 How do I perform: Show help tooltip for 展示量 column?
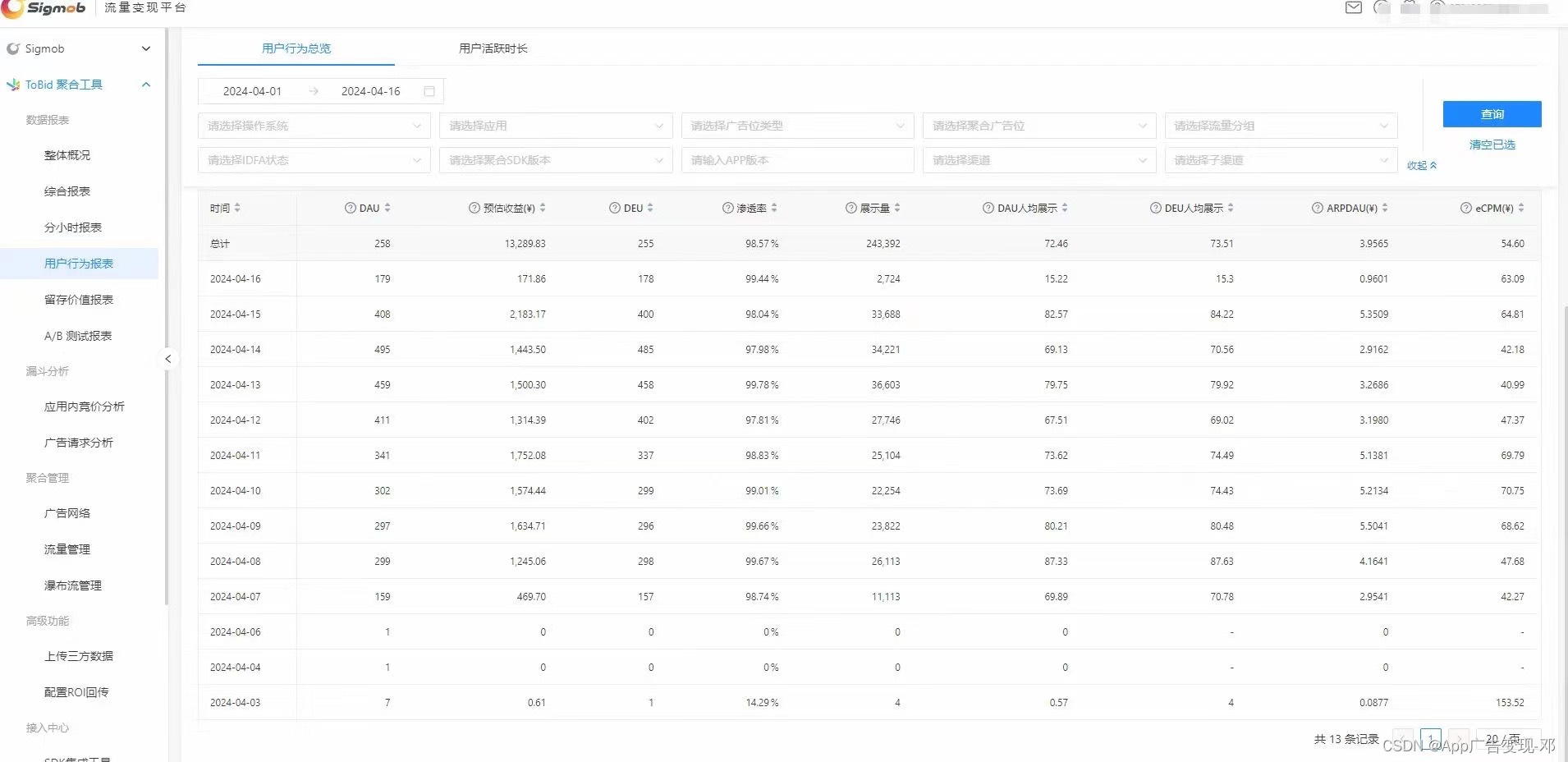click(851, 208)
